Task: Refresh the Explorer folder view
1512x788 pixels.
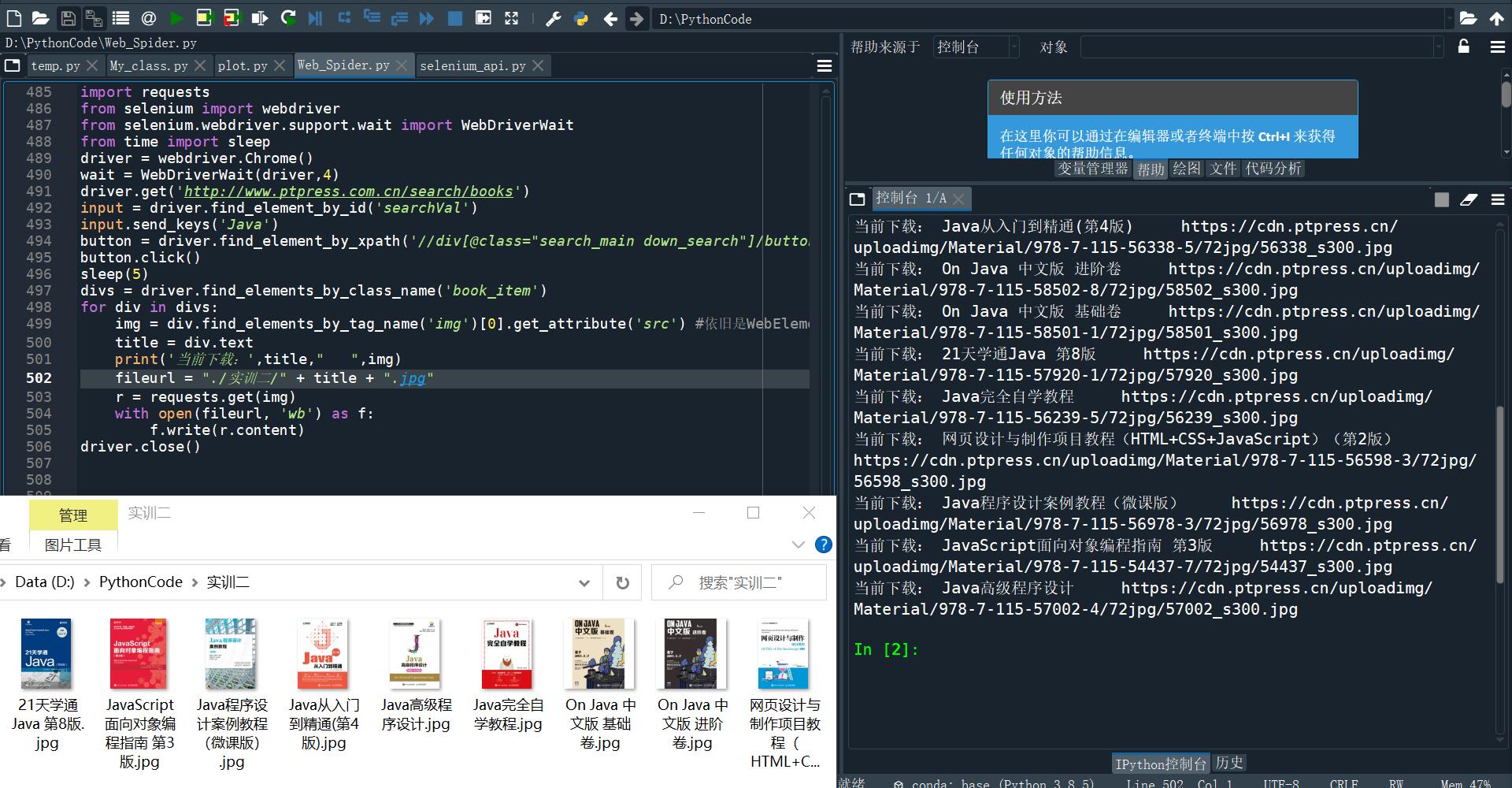Action: pyautogui.click(x=622, y=582)
